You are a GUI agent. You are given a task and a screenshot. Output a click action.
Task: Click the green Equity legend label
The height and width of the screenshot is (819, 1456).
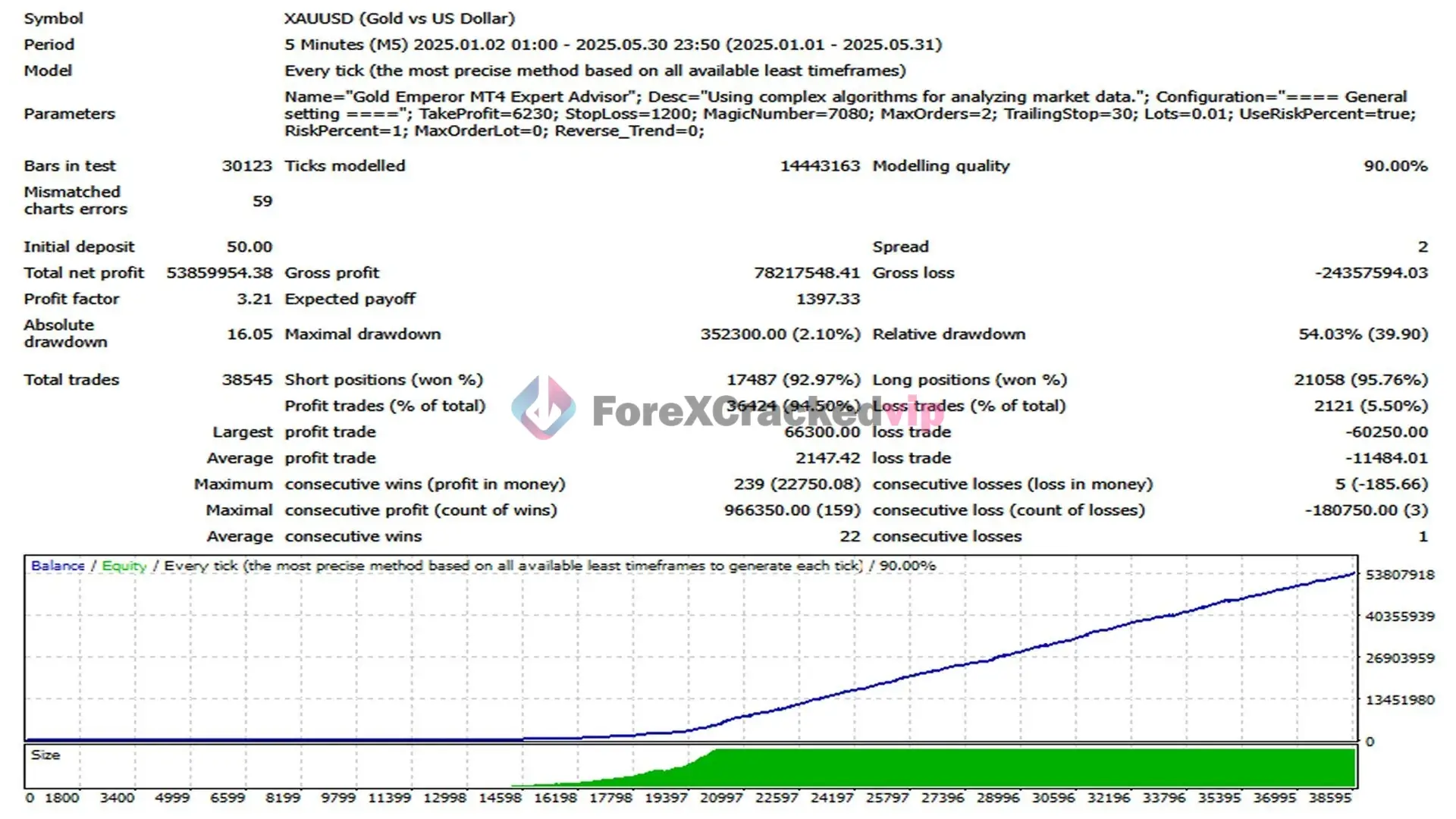coord(124,566)
